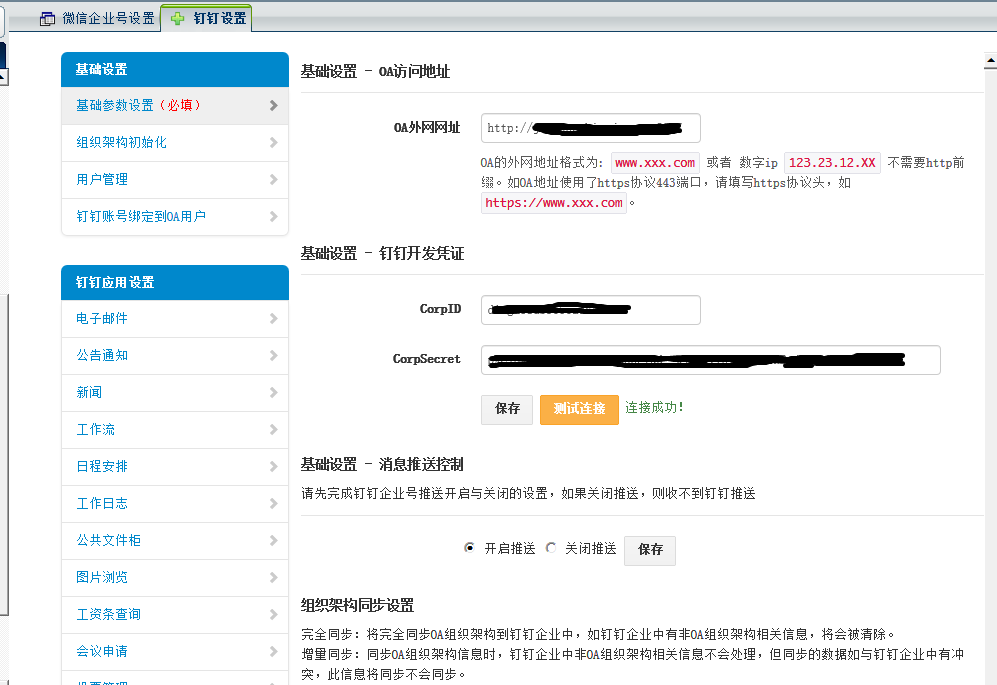This screenshot has height=685, width=997.
Task: Select the 开启推送 radio button
Action: (x=469, y=548)
